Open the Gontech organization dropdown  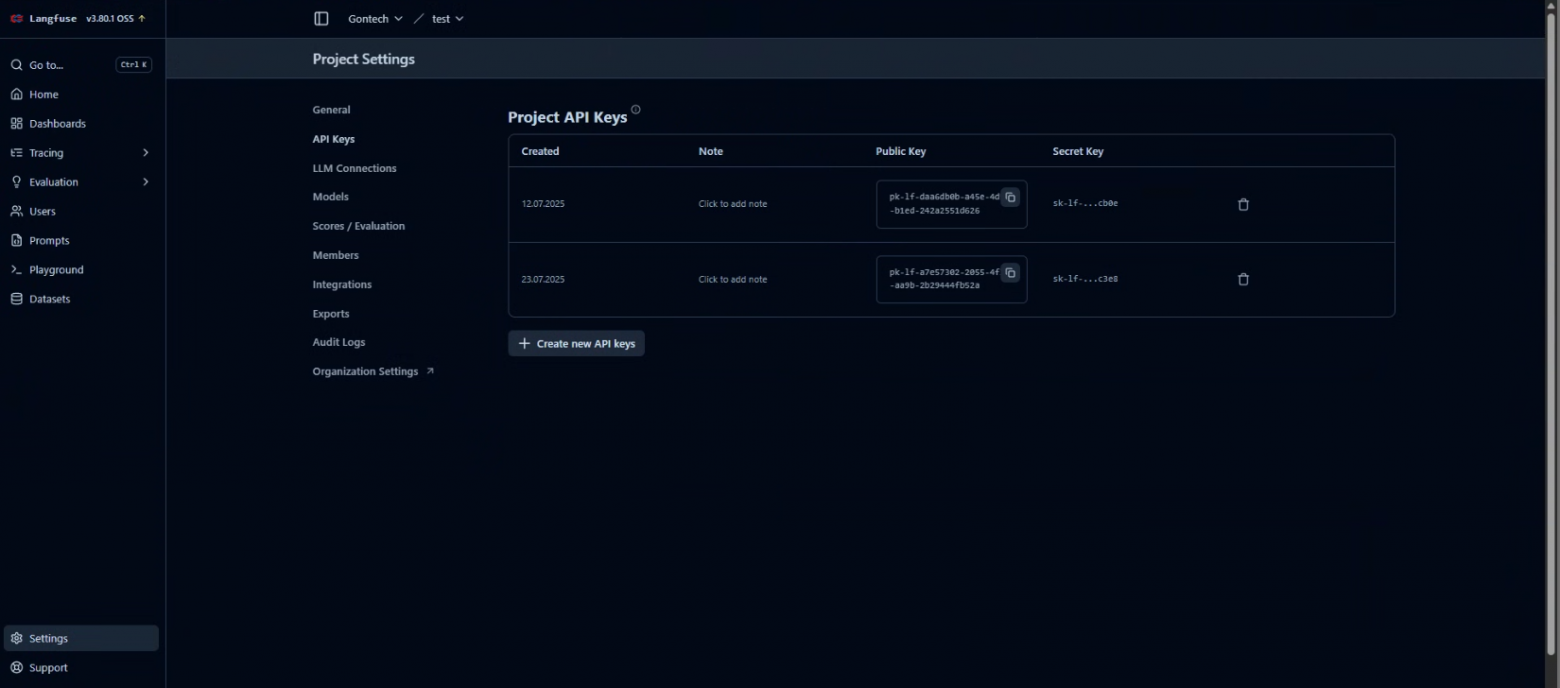tap(375, 19)
